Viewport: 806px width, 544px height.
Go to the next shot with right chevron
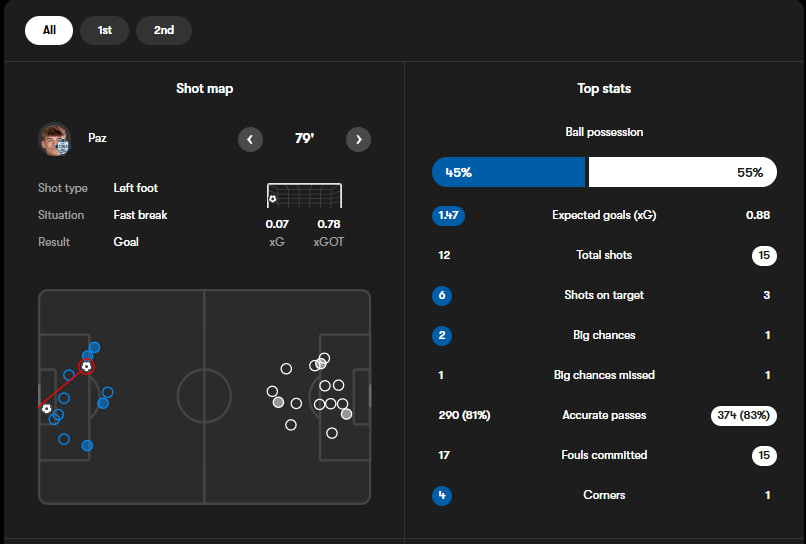click(358, 139)
